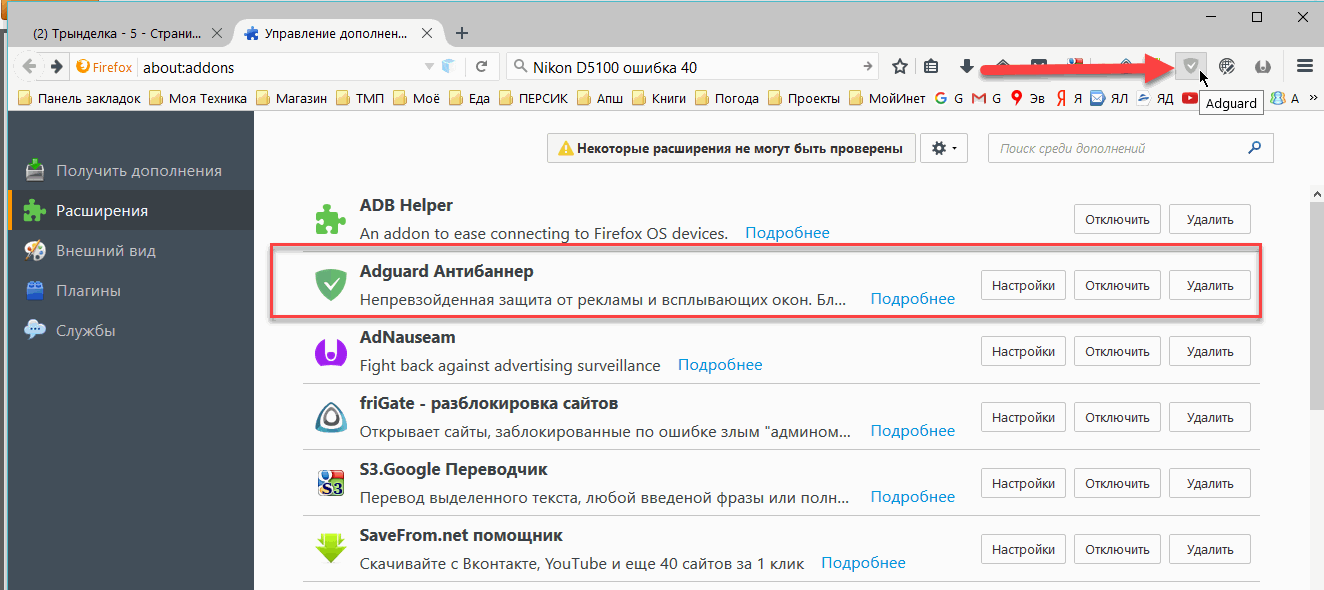The height and width of the screenshot is (590, 1324).
Task: Open the gear tools dropdown for add-ons
Action: tap(944, 148)
